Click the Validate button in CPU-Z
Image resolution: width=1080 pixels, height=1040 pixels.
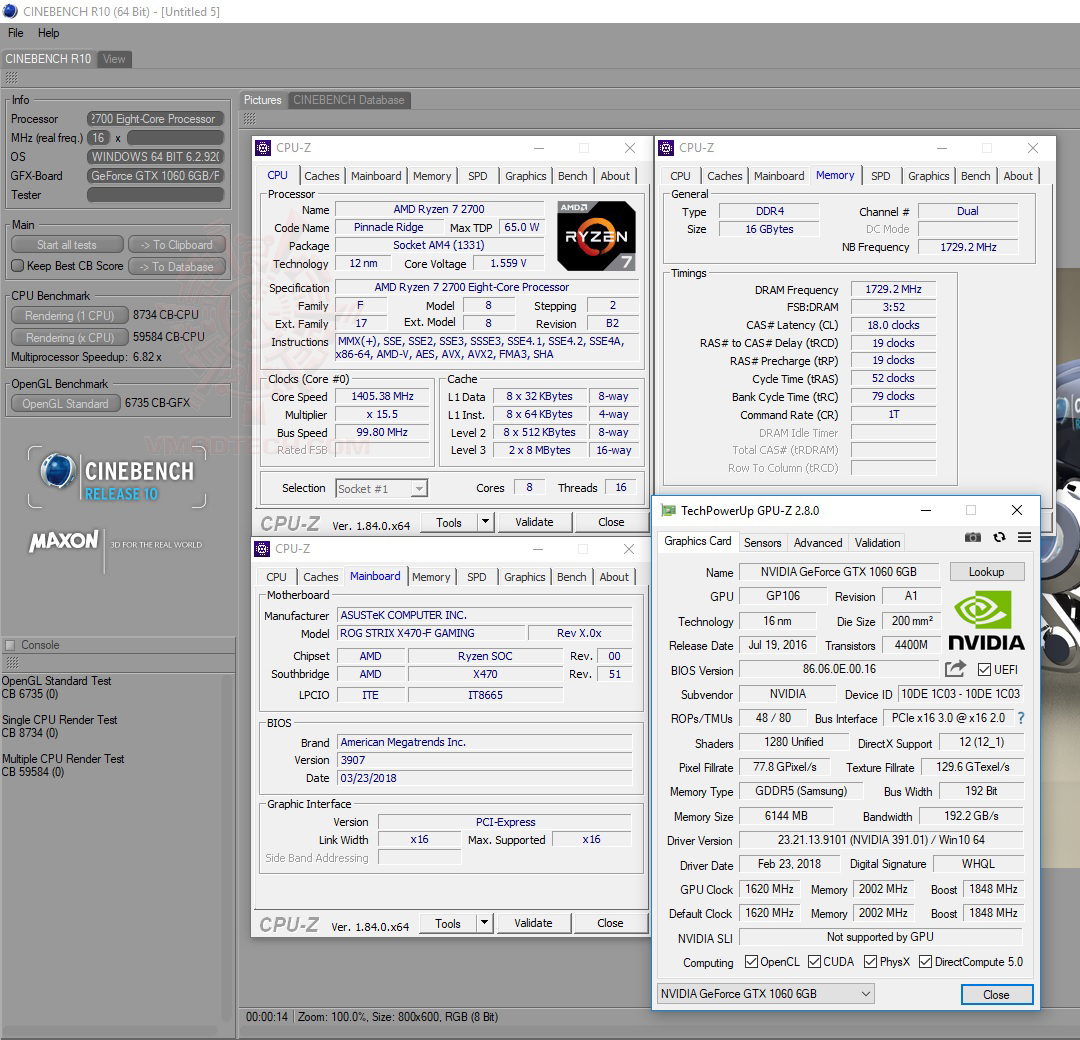[535, 521]
